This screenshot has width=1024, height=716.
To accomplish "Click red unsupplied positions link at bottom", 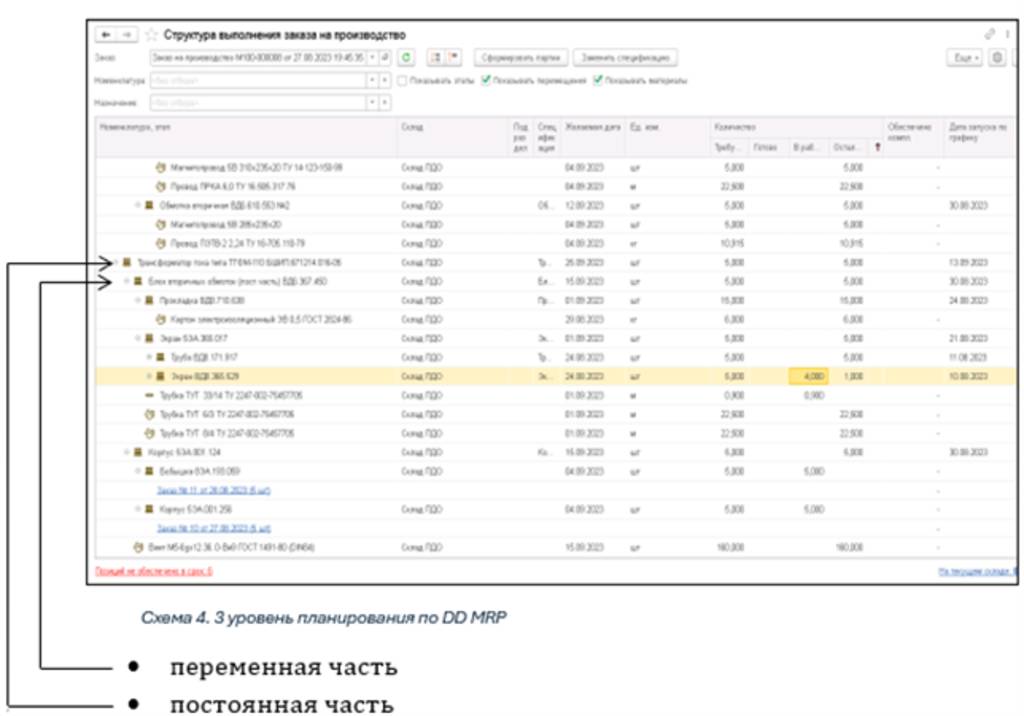I will [153, 571].
